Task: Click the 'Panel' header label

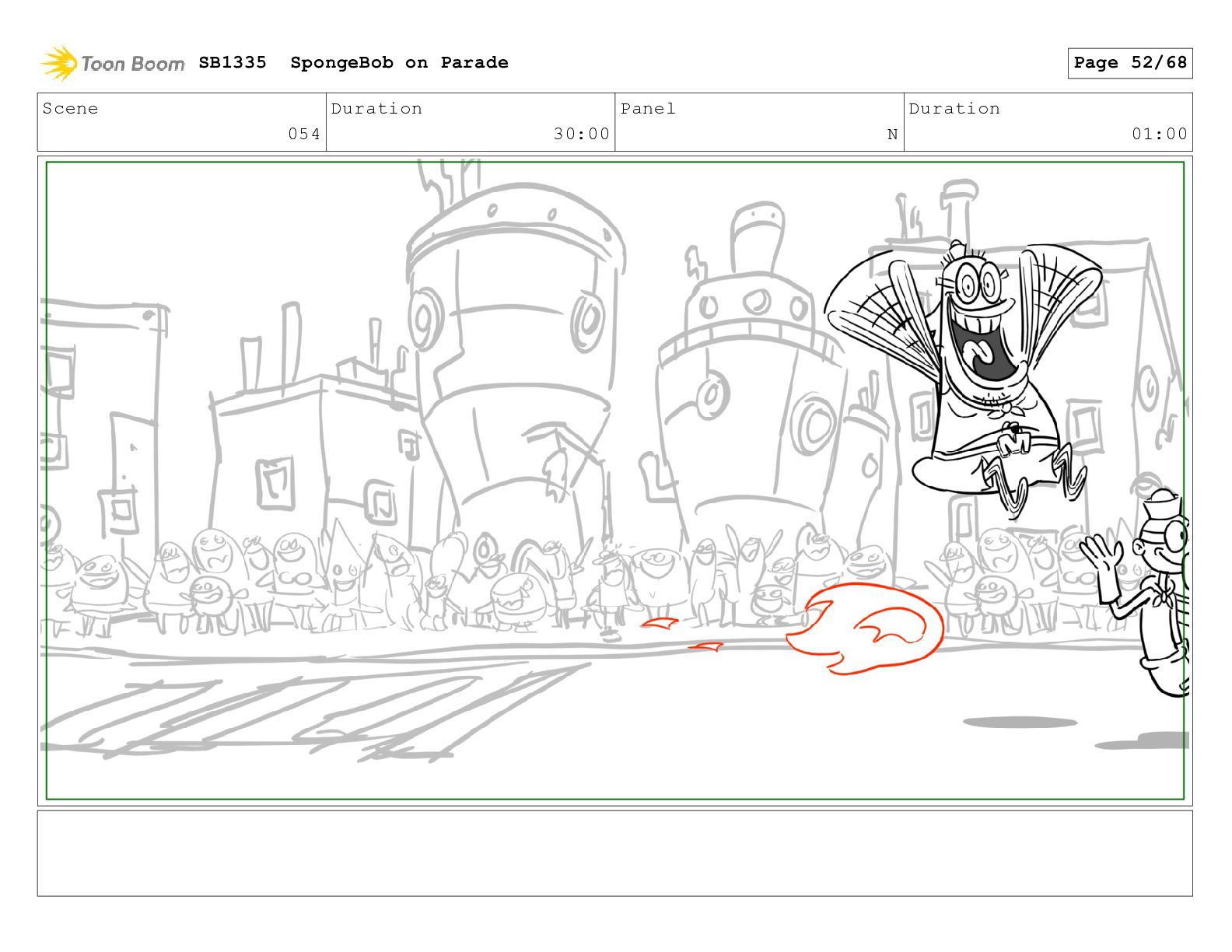Action: coord(648,108)
